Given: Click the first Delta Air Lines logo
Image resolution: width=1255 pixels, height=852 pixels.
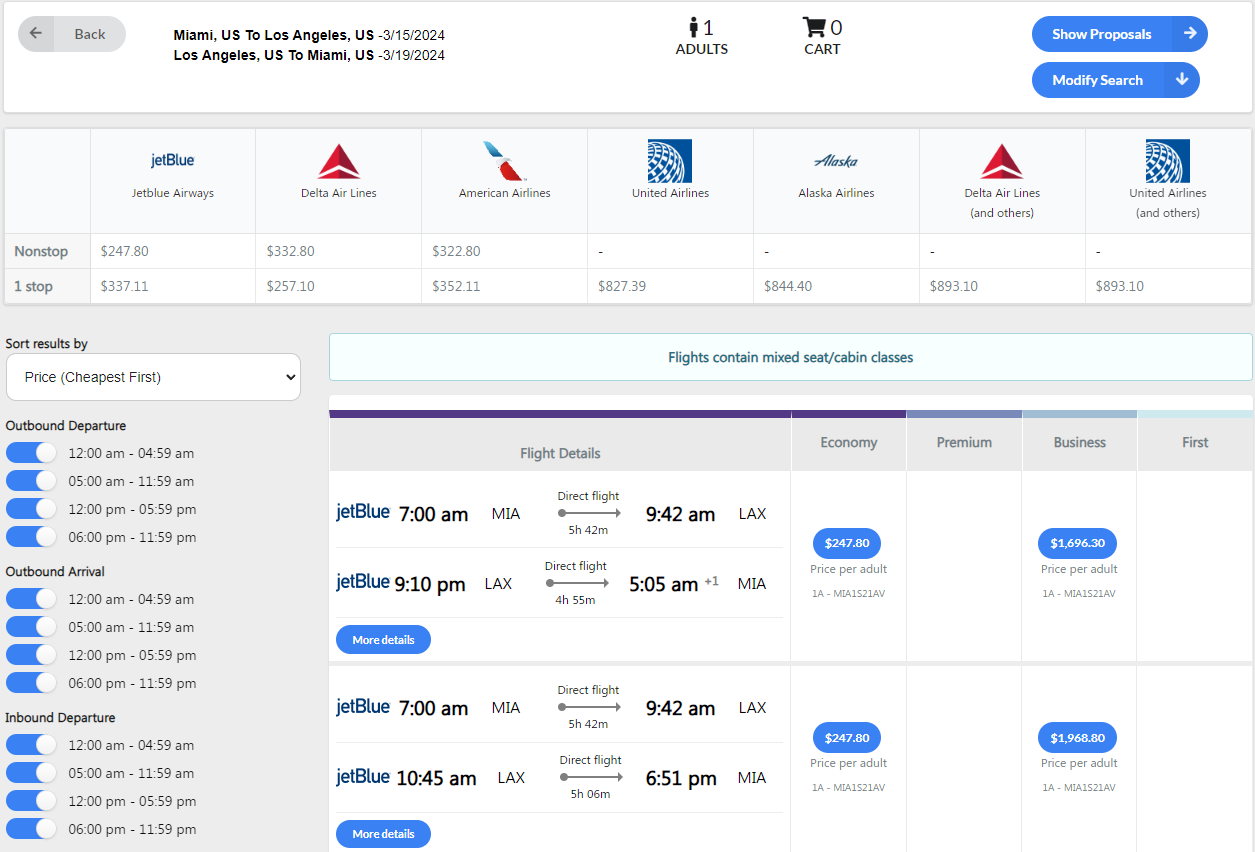Looking at the screenshot, I should (338, 161).
